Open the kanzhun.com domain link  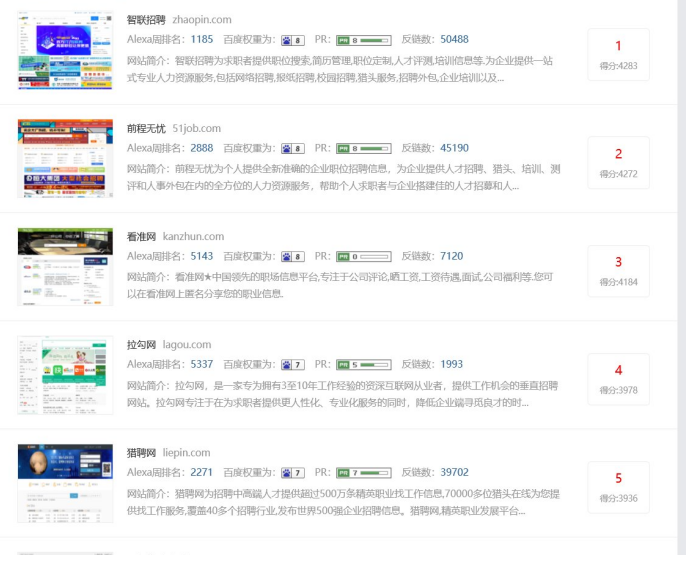pos(193,236)
